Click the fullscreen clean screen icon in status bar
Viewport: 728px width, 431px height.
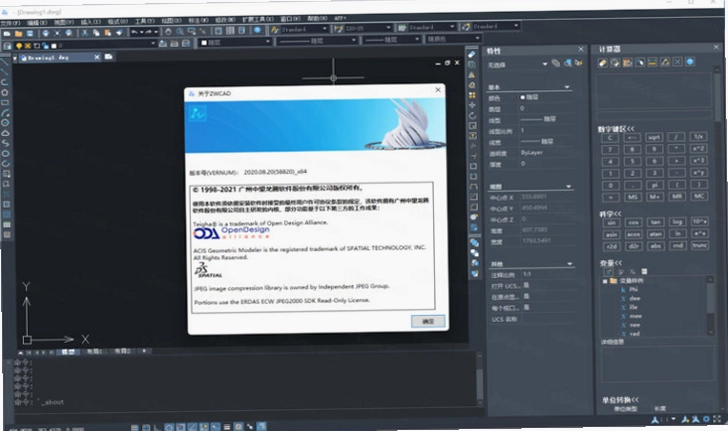[717, 418]
